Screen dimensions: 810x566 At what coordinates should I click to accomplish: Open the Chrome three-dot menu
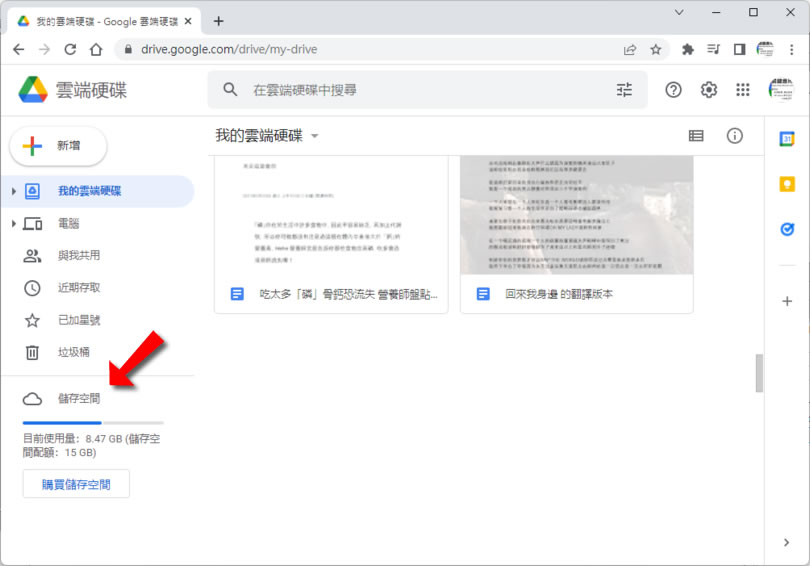[x=791, y=50]
